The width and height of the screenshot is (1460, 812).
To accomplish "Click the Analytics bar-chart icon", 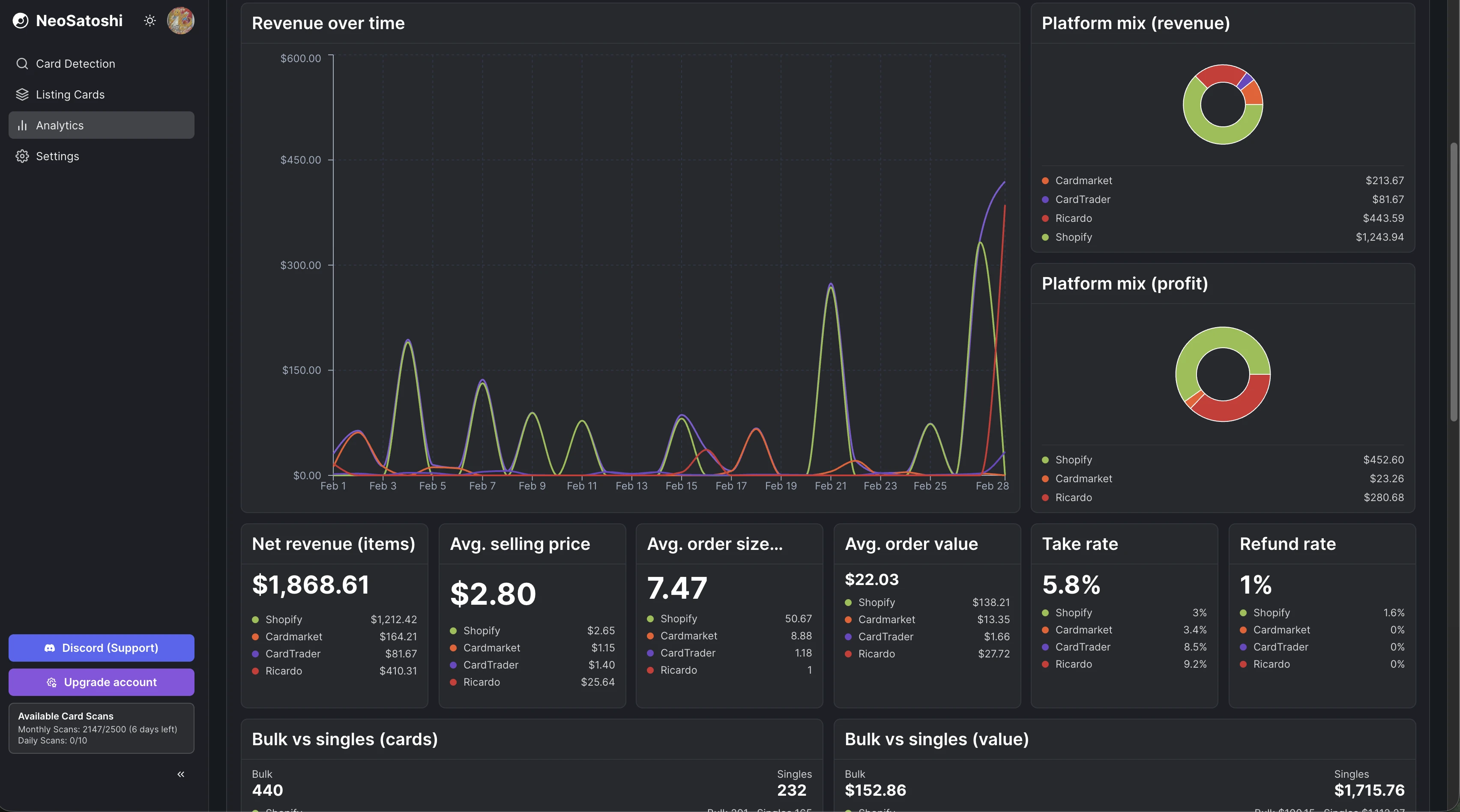I will (x=23, y=125).
